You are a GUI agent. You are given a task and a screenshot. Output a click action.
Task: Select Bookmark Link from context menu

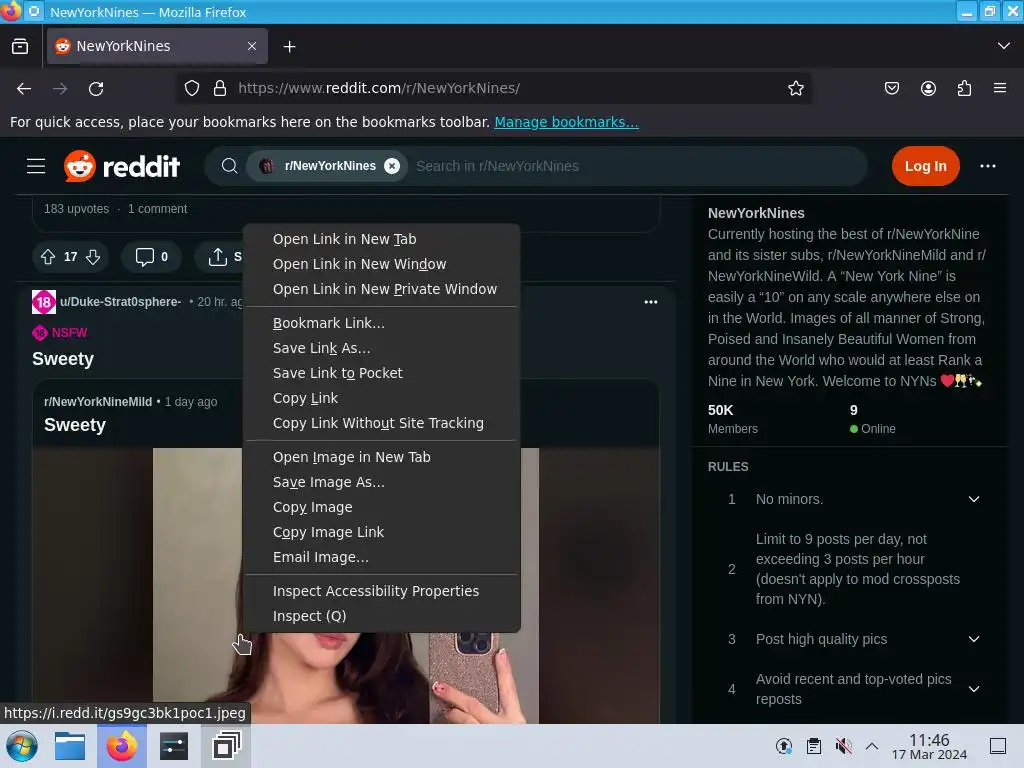[381, 323]
